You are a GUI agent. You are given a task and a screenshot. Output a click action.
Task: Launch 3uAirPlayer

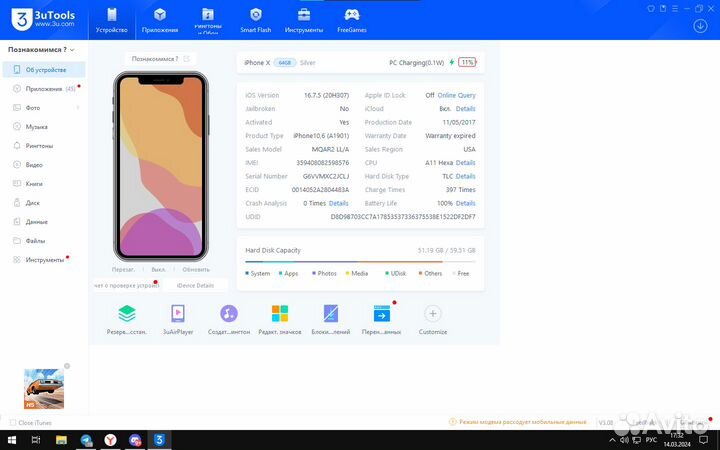pyautogui.click(x=178, y=314)
